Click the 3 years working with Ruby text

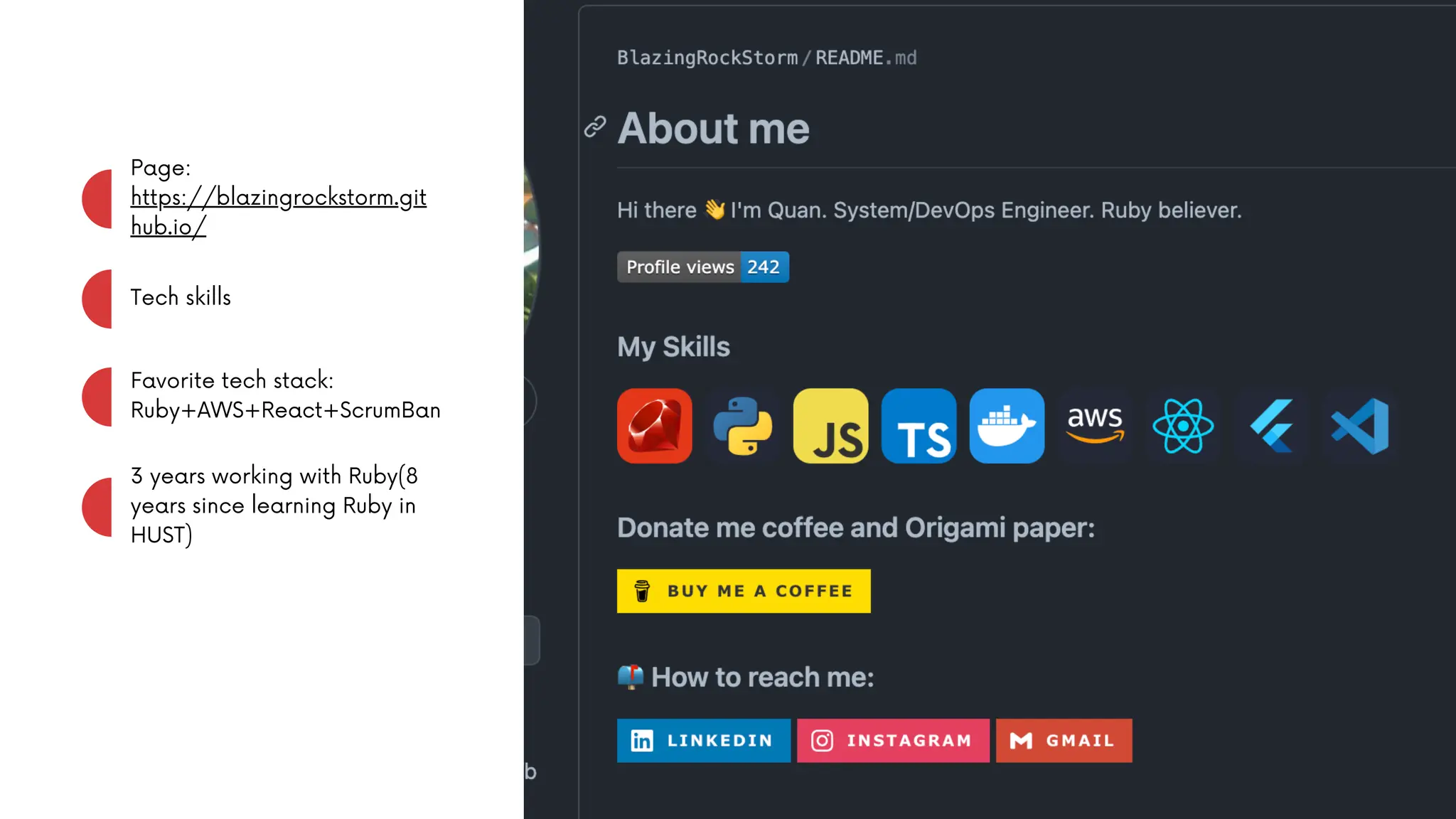click(274, 505)
